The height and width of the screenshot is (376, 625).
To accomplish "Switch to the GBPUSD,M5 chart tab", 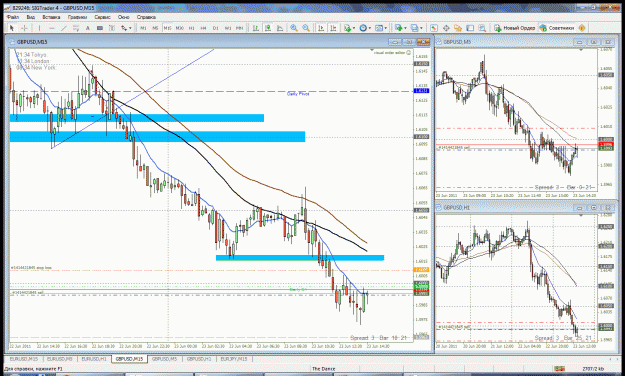I will point(164,359).
